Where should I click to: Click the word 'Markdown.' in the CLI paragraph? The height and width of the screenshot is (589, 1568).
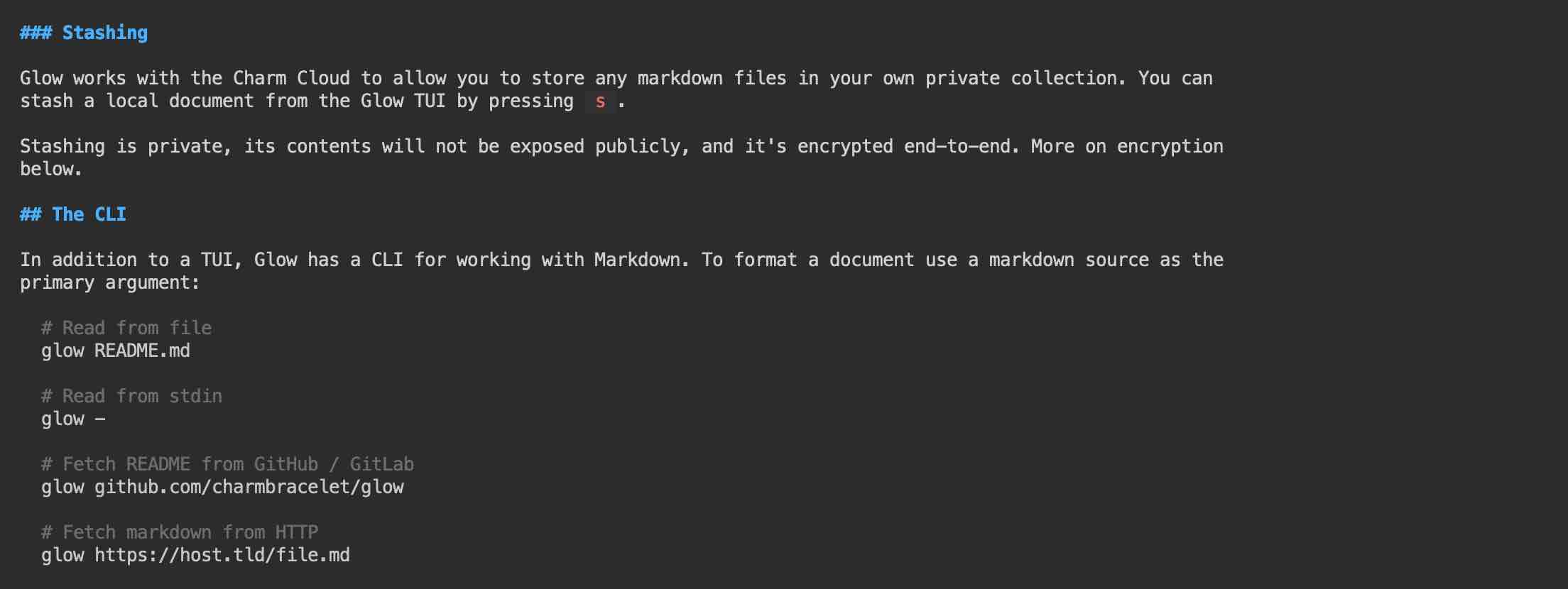642,260
